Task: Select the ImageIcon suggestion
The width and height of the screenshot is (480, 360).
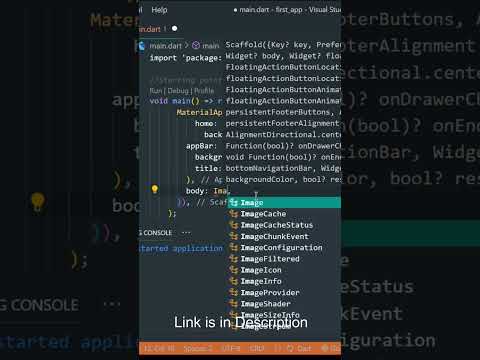Action: coord(284,270)
